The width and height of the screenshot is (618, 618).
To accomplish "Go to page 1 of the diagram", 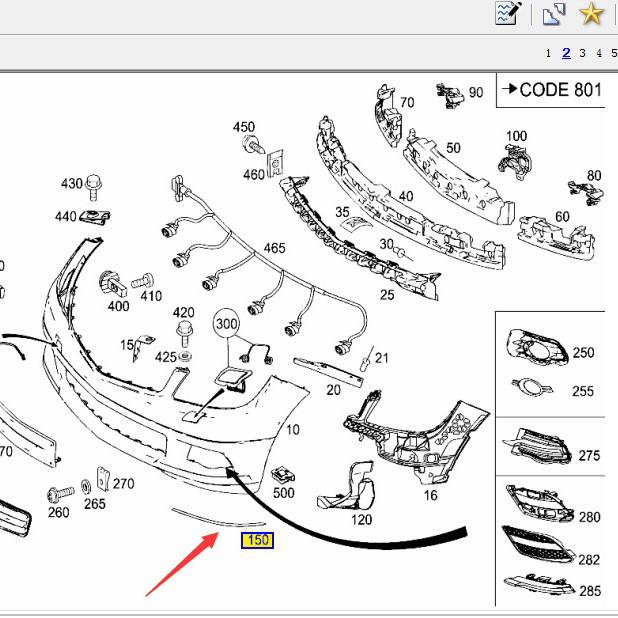I will [x=548, y=53].
